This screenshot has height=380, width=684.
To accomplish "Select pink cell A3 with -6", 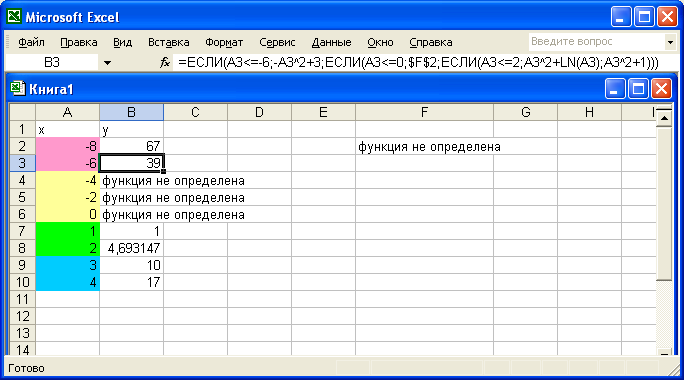I will pos(67,163).
